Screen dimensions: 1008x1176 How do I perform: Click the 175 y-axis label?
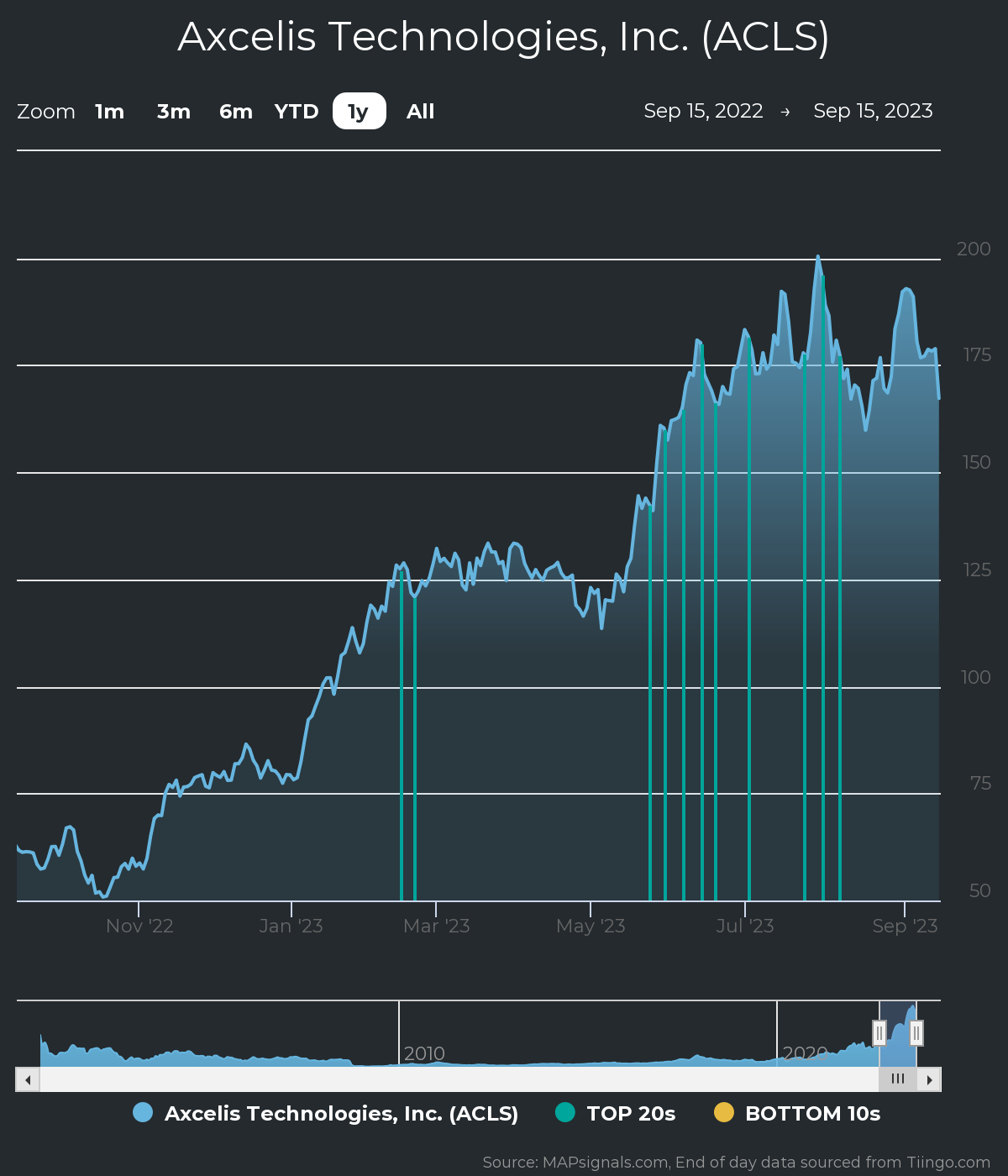point(977,355)
